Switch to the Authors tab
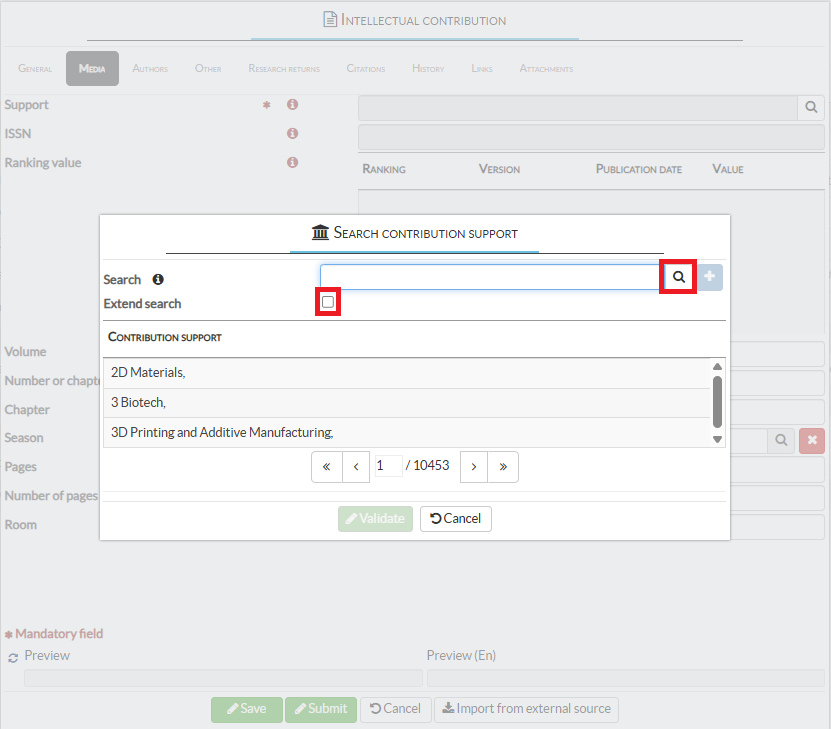The height and width of the screenshot is (729, 831). click(150, 69)
